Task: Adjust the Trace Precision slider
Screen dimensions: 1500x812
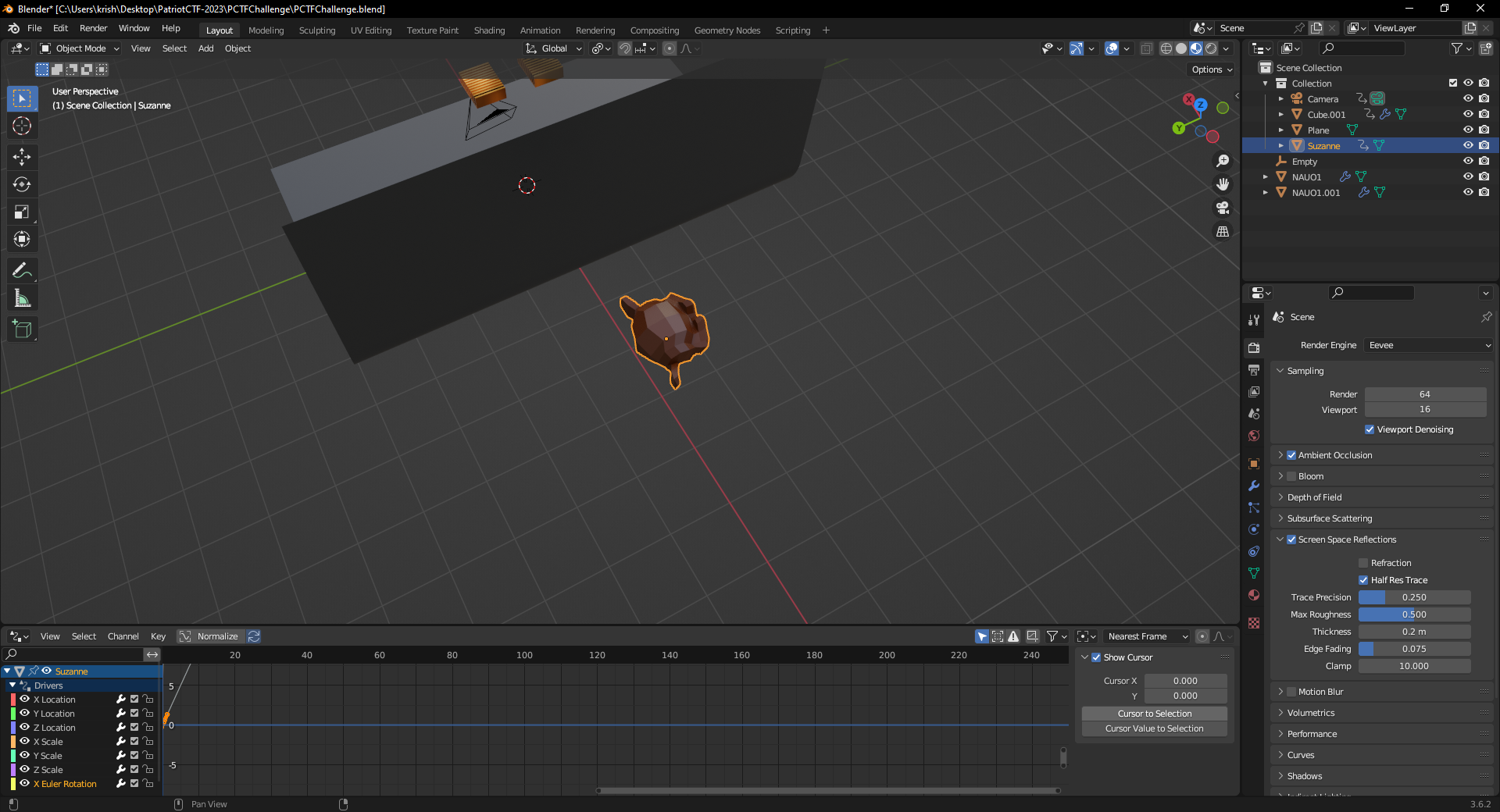Action: point(1414,597)
